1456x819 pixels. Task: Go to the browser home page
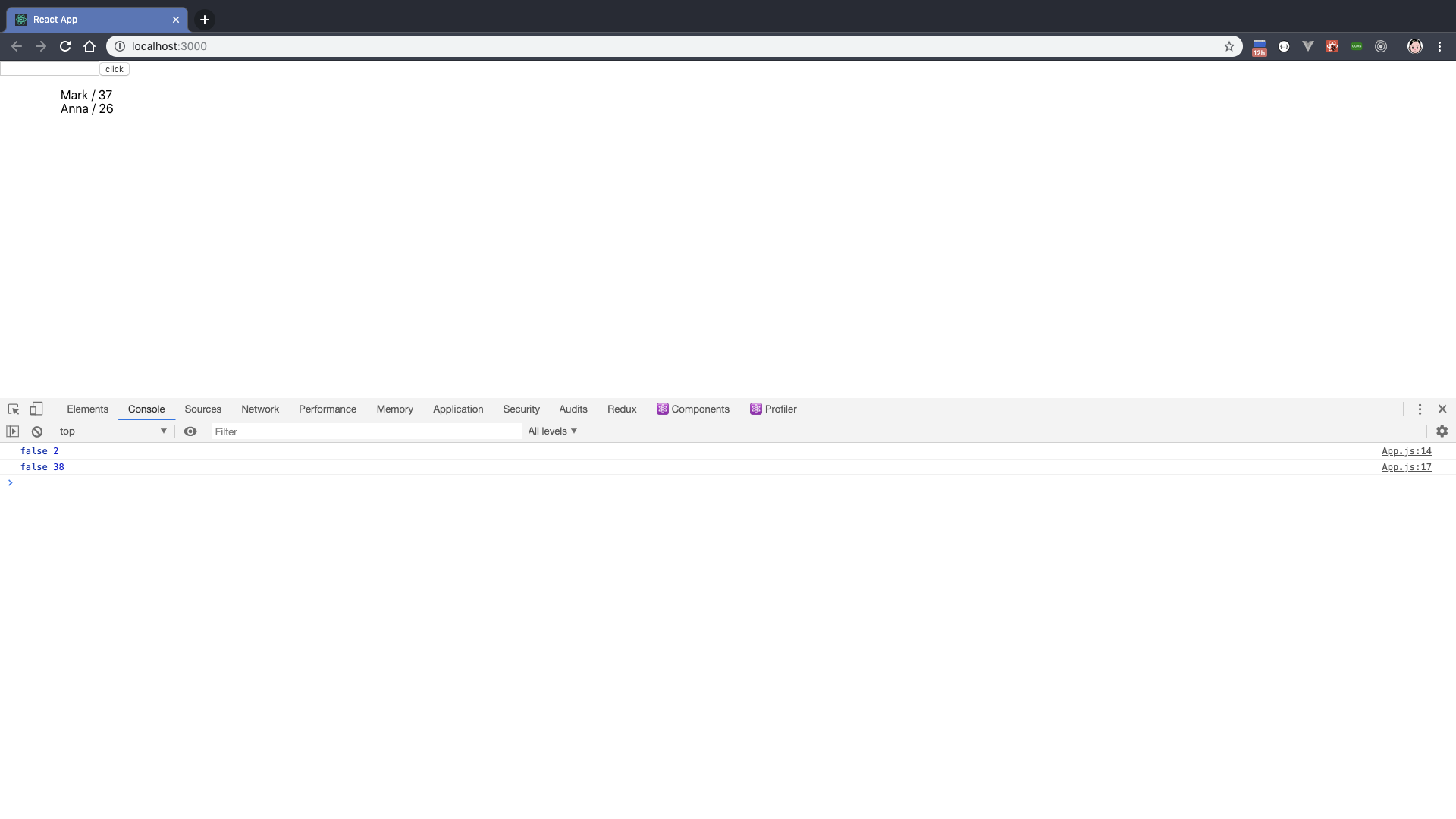tap(89, 46)
